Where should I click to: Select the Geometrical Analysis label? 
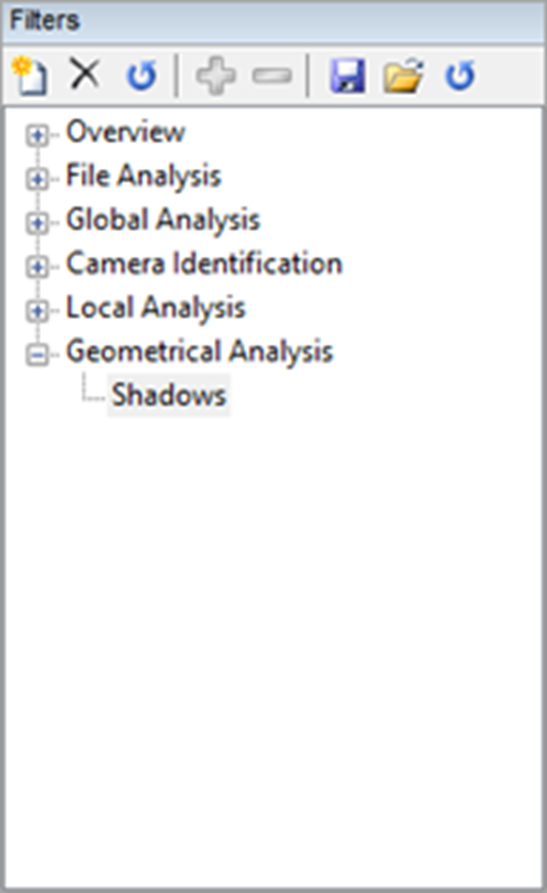coord(199,351)
